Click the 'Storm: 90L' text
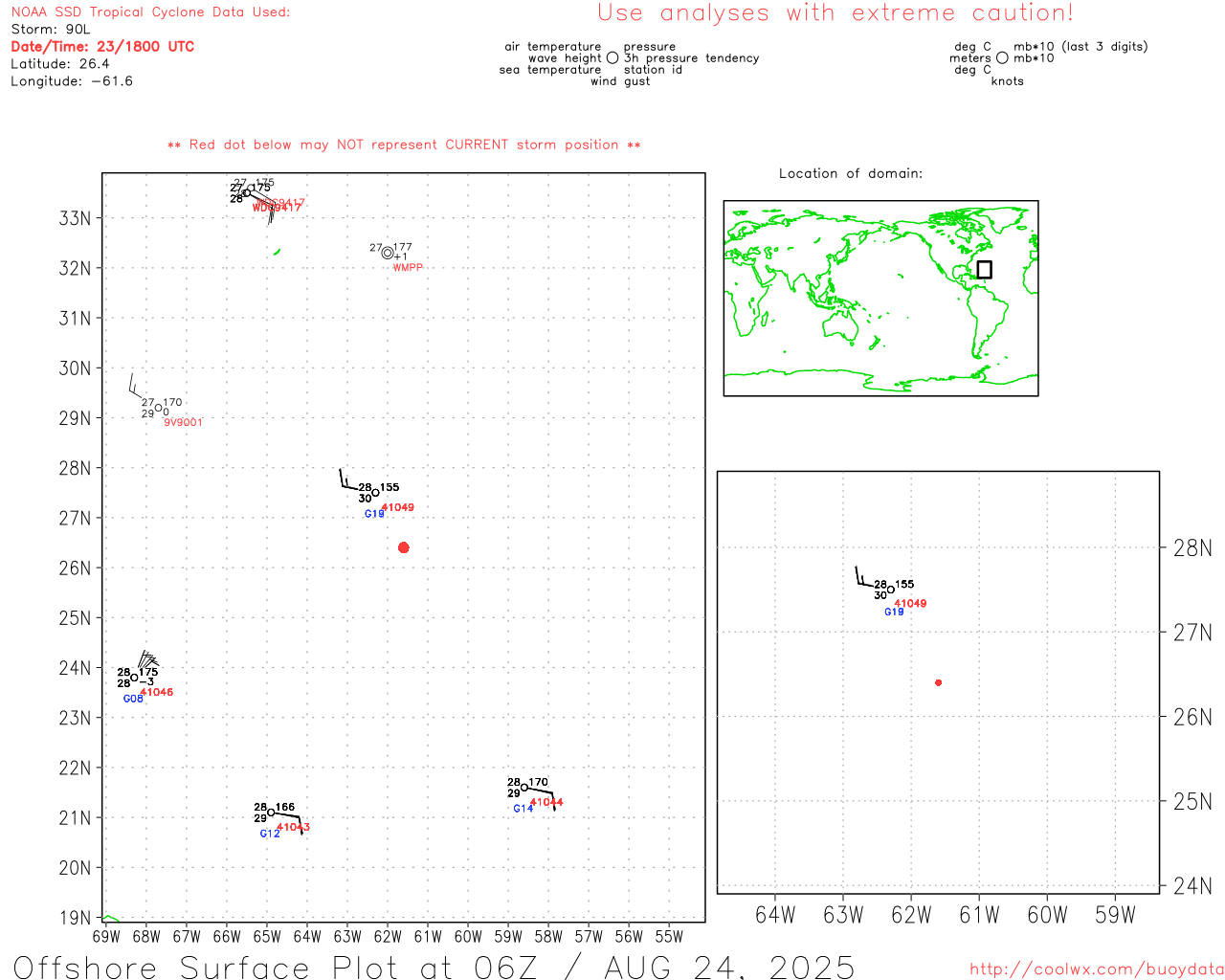Image resolution: width=1225 pixels, height=980 pixels. click(51, 30)
